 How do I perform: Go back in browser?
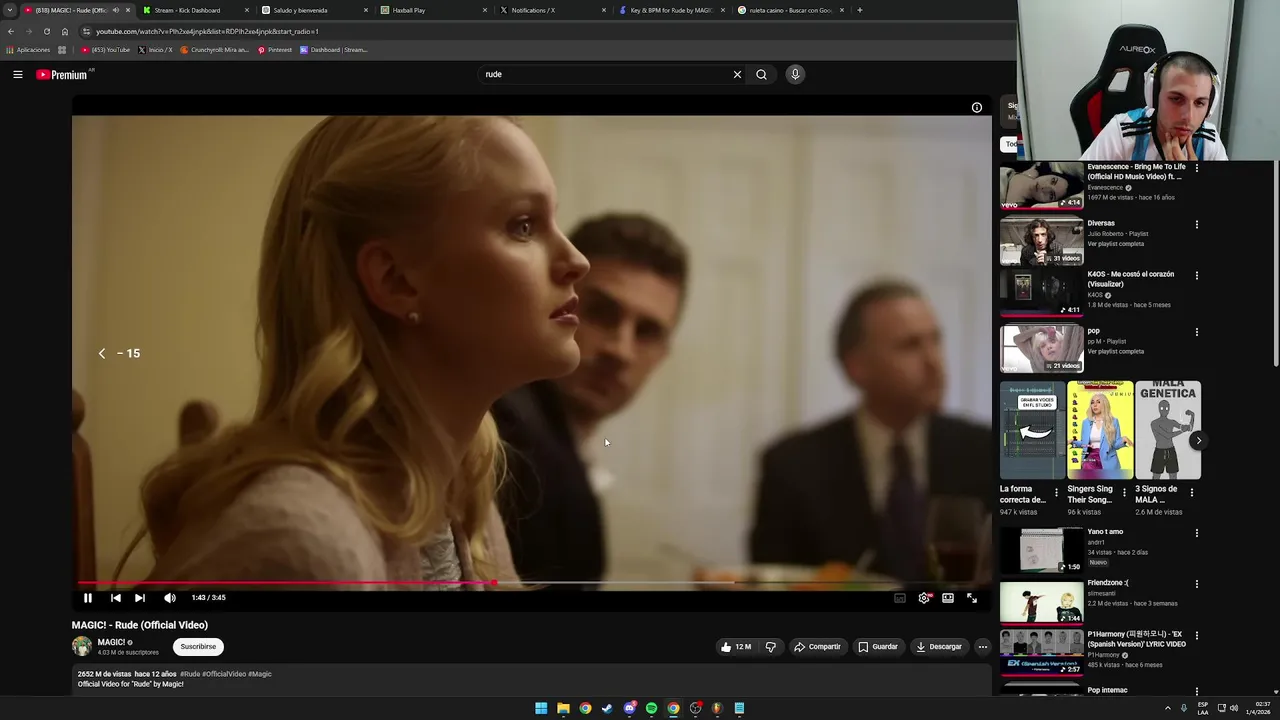click(x=11, y=31)
